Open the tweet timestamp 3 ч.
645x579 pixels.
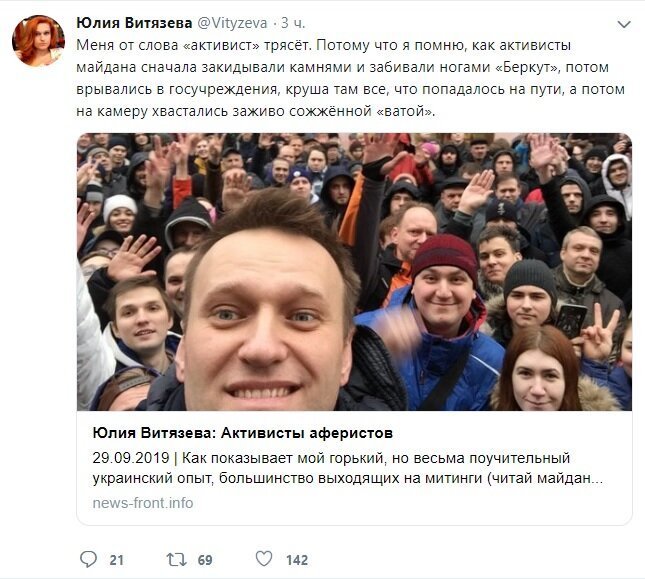click(293, 23)
